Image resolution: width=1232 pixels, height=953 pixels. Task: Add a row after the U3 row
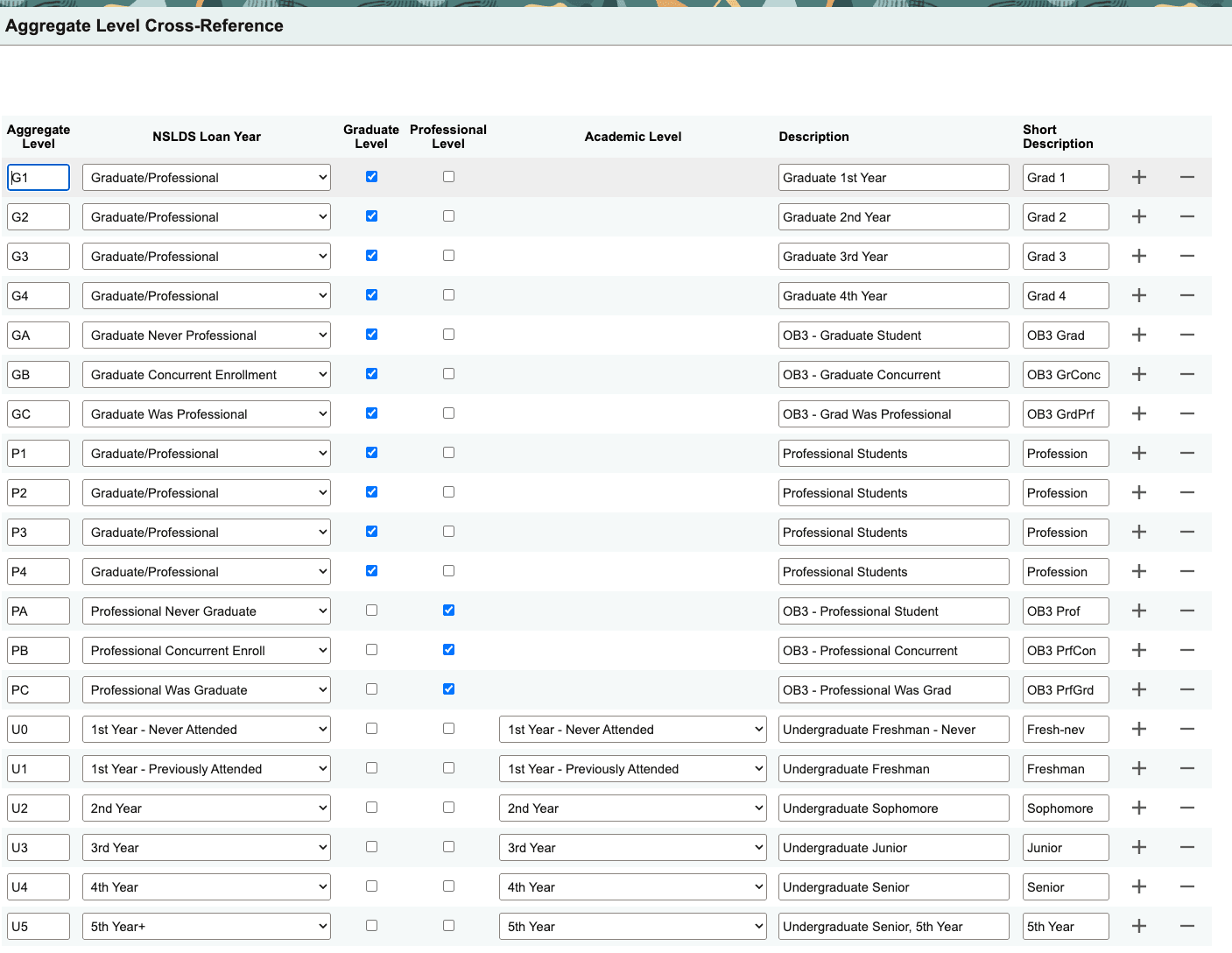[1139, 847]
